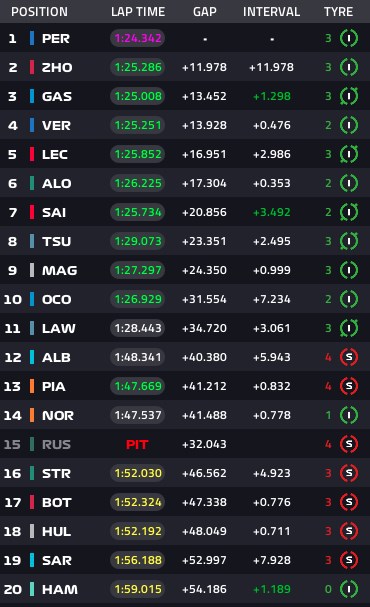
Task: Click HAM's yellow 1:59.015 lap time
Action: [138, 589]
